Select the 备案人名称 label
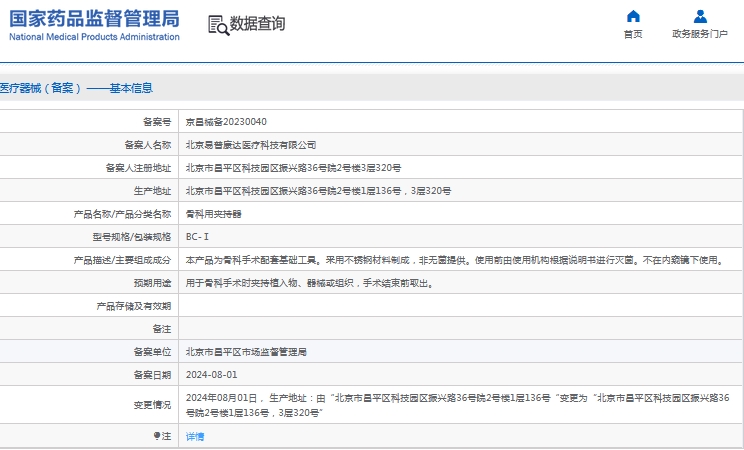 [148, 145]
